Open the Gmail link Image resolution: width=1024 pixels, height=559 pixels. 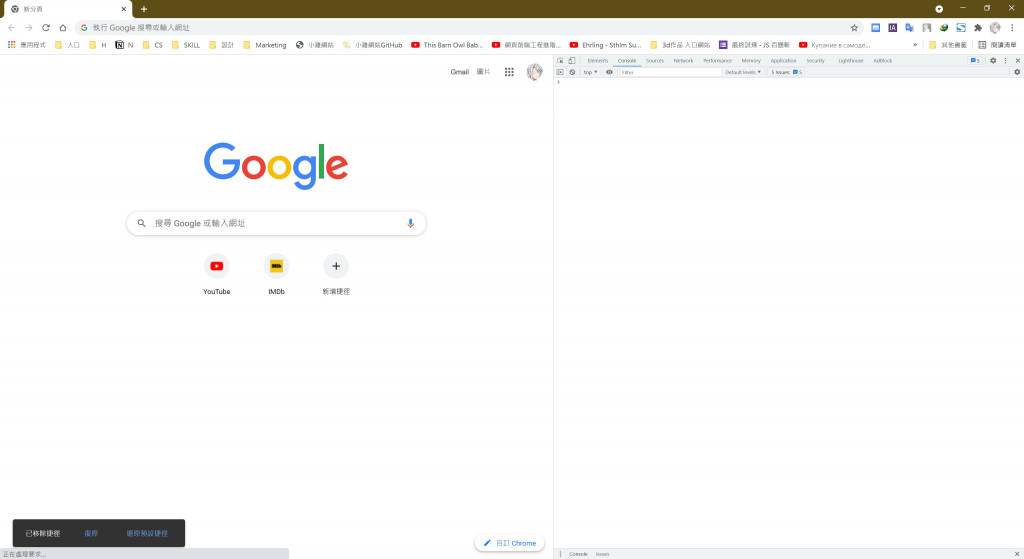click(460, 72)
